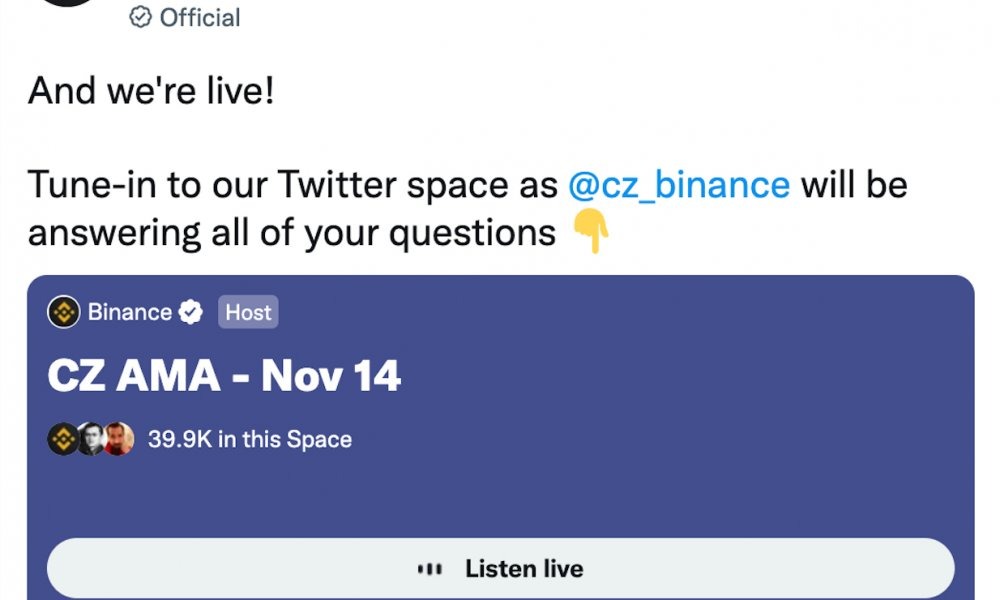
Task: Click the answering all of your questions text
Action: (292, 233)
